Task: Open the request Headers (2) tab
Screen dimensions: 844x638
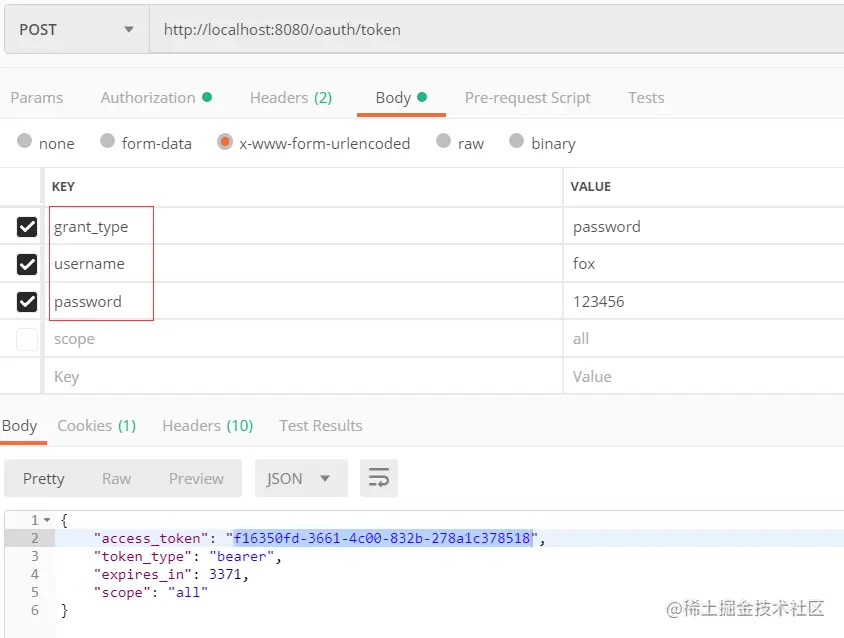Action: pos(291,98)
